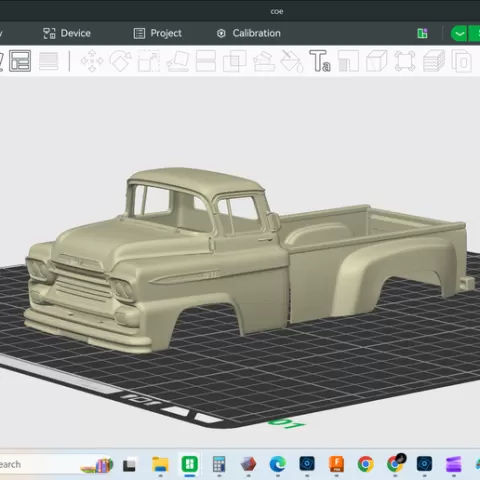
Task: Click the Calibration tab's gear icon
Action: click(x=221, y=33)
